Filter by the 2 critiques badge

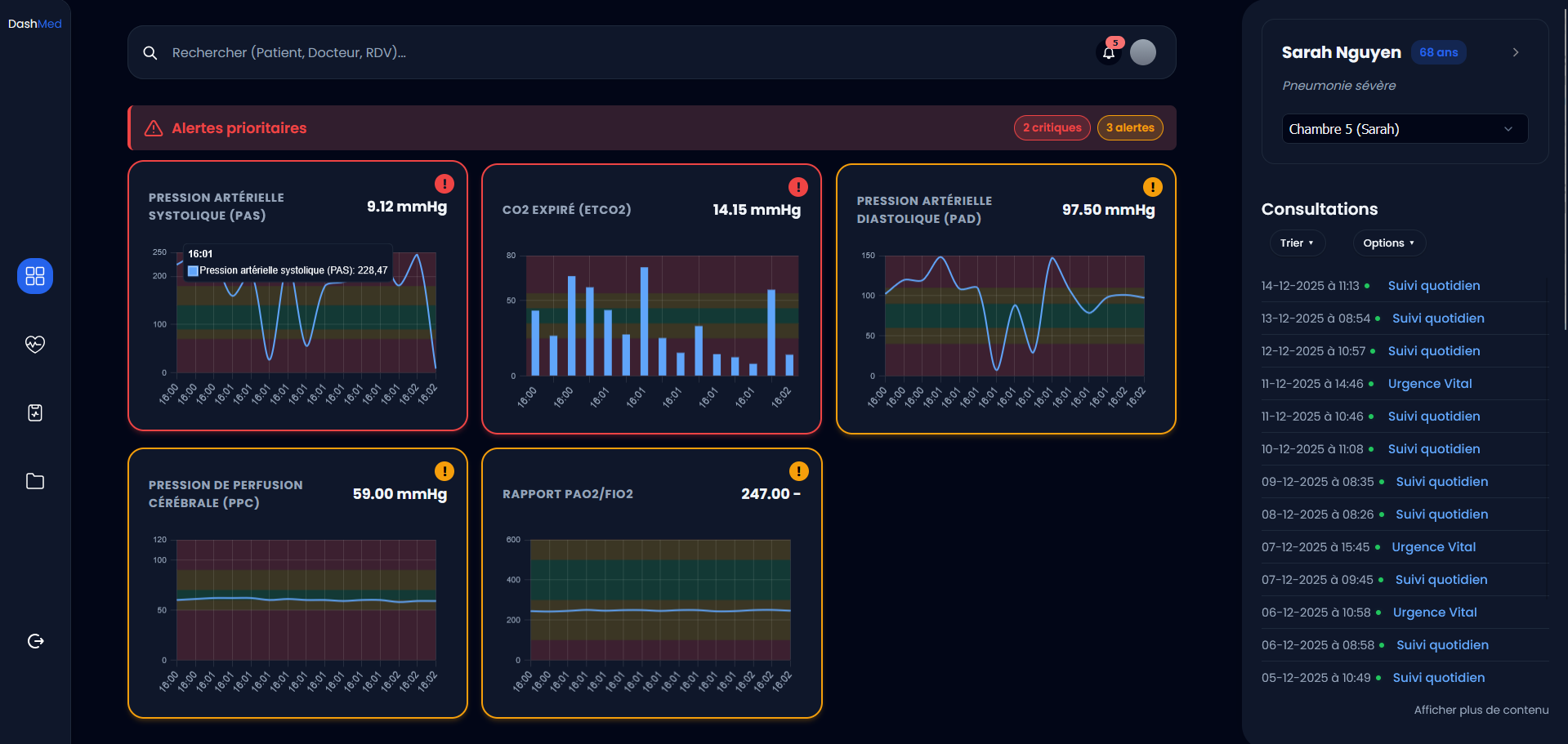[x=1052, y=128]
